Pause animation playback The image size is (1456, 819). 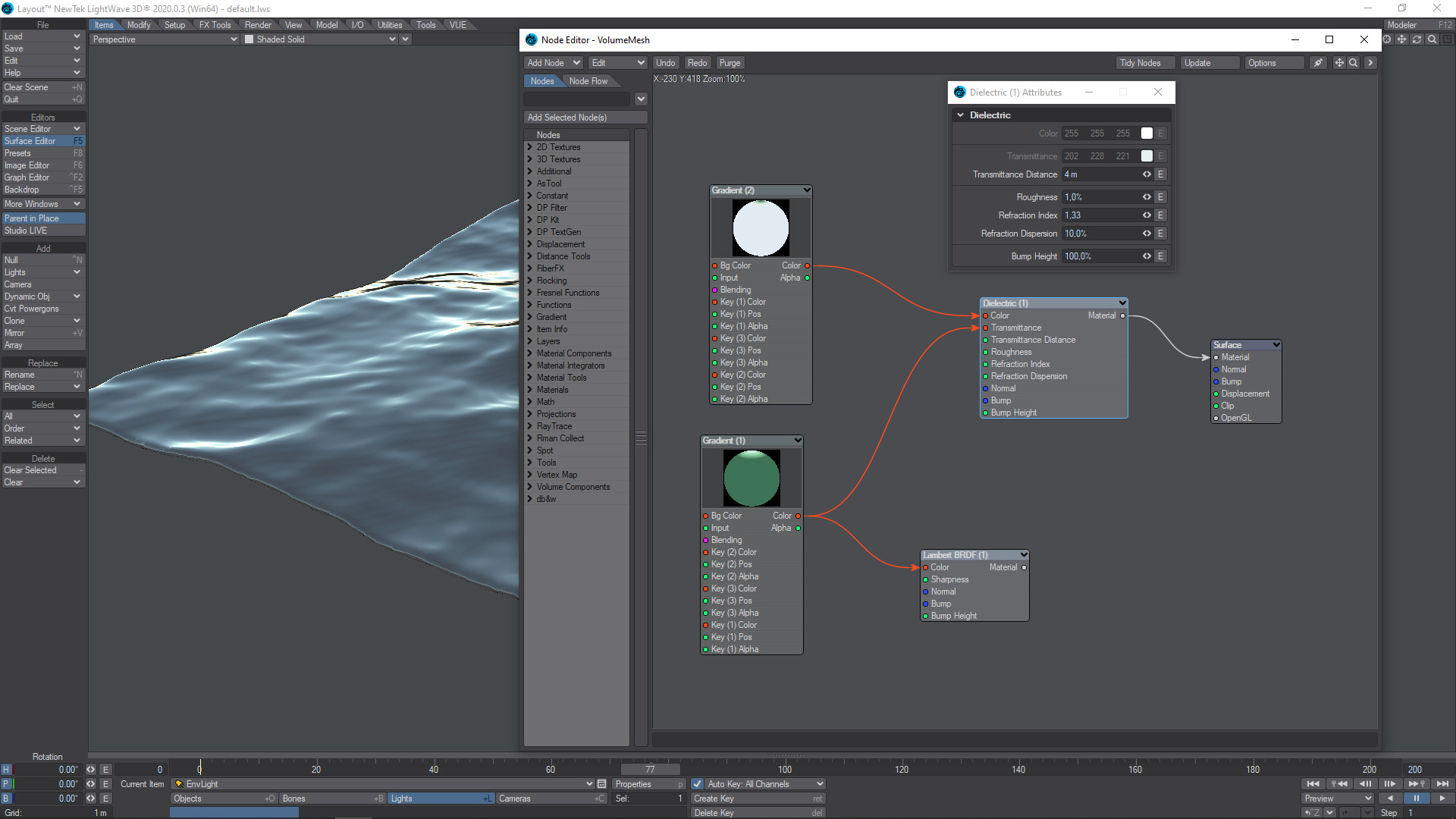pos(1416,799)
